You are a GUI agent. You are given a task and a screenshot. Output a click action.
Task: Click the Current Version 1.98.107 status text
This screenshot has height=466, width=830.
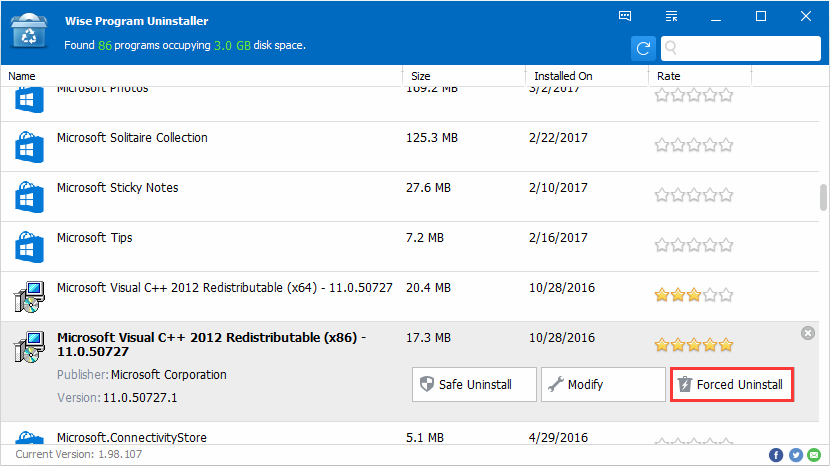[x=78, y=454]
